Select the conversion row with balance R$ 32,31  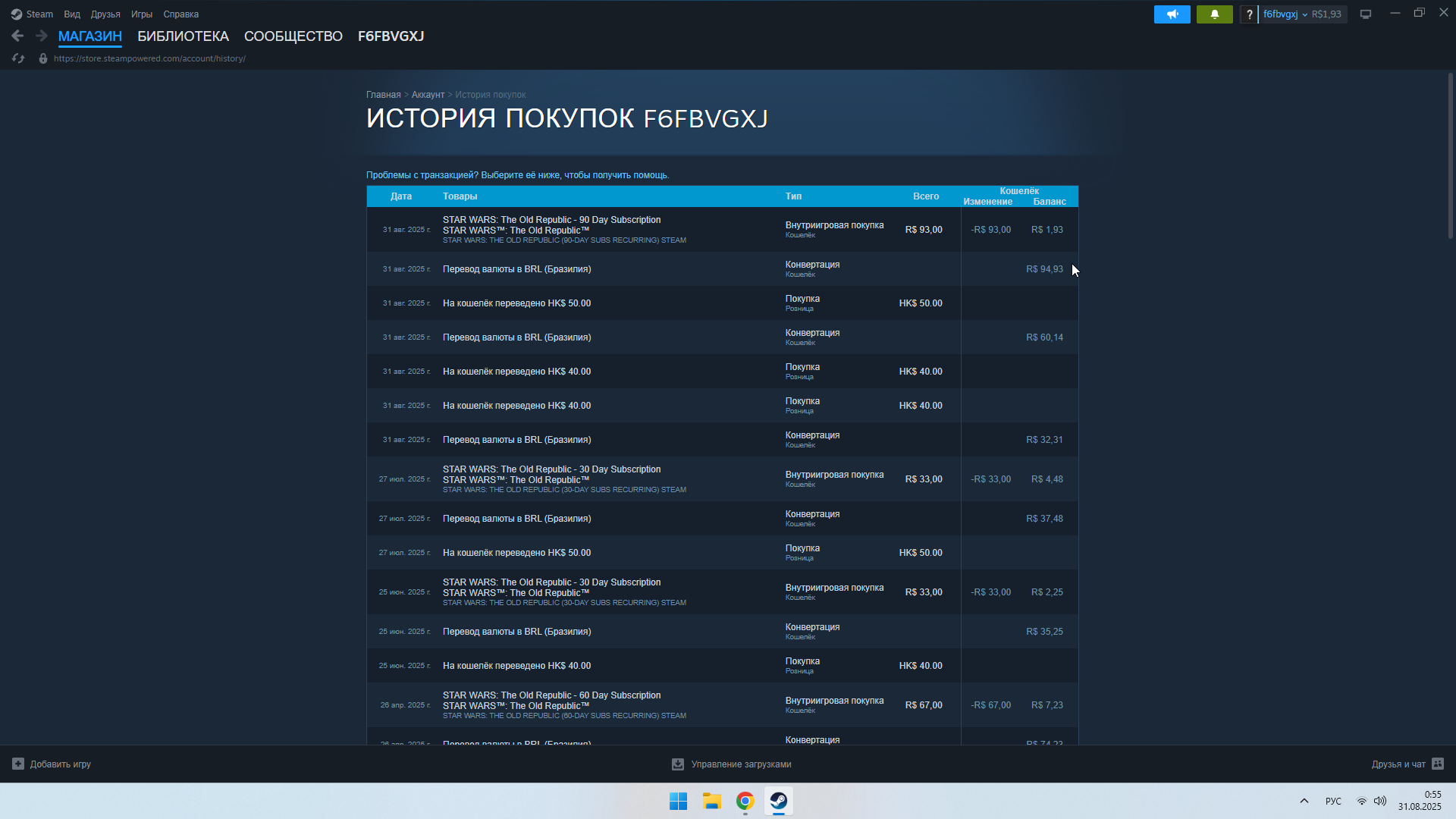[x=722, y=440]
